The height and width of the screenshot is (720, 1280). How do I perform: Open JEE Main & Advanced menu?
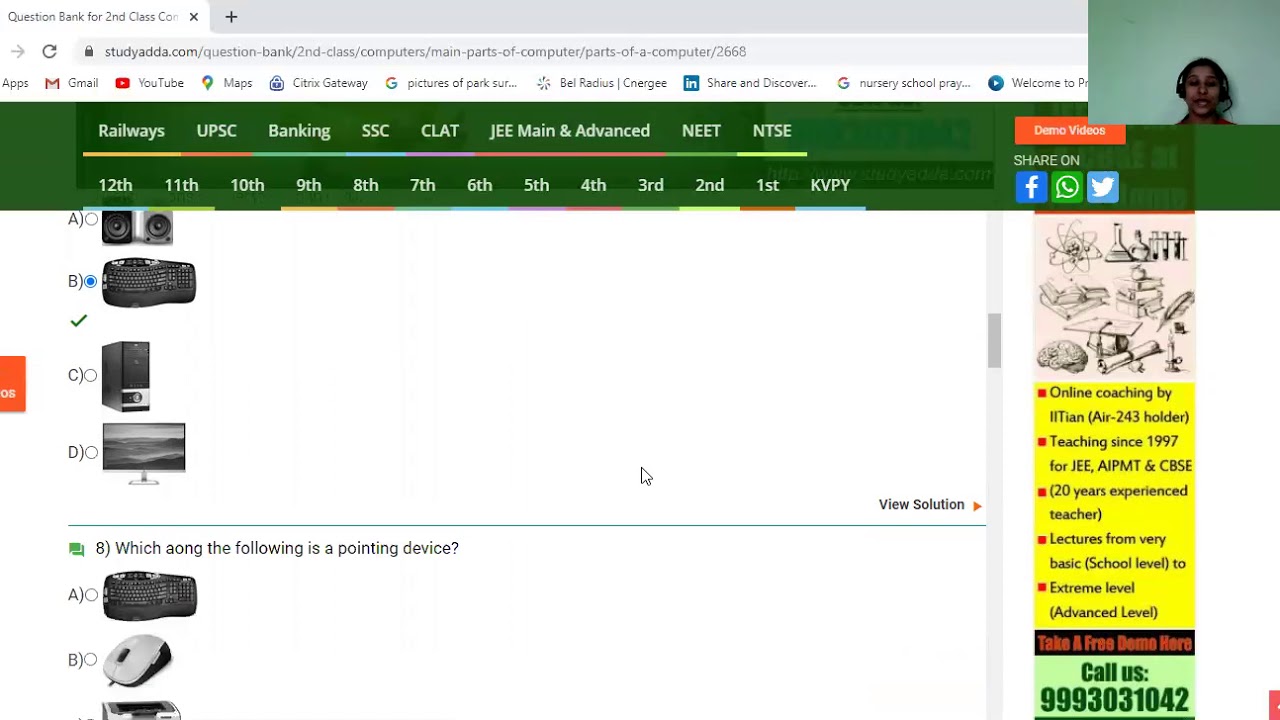[x=570, y=131]
